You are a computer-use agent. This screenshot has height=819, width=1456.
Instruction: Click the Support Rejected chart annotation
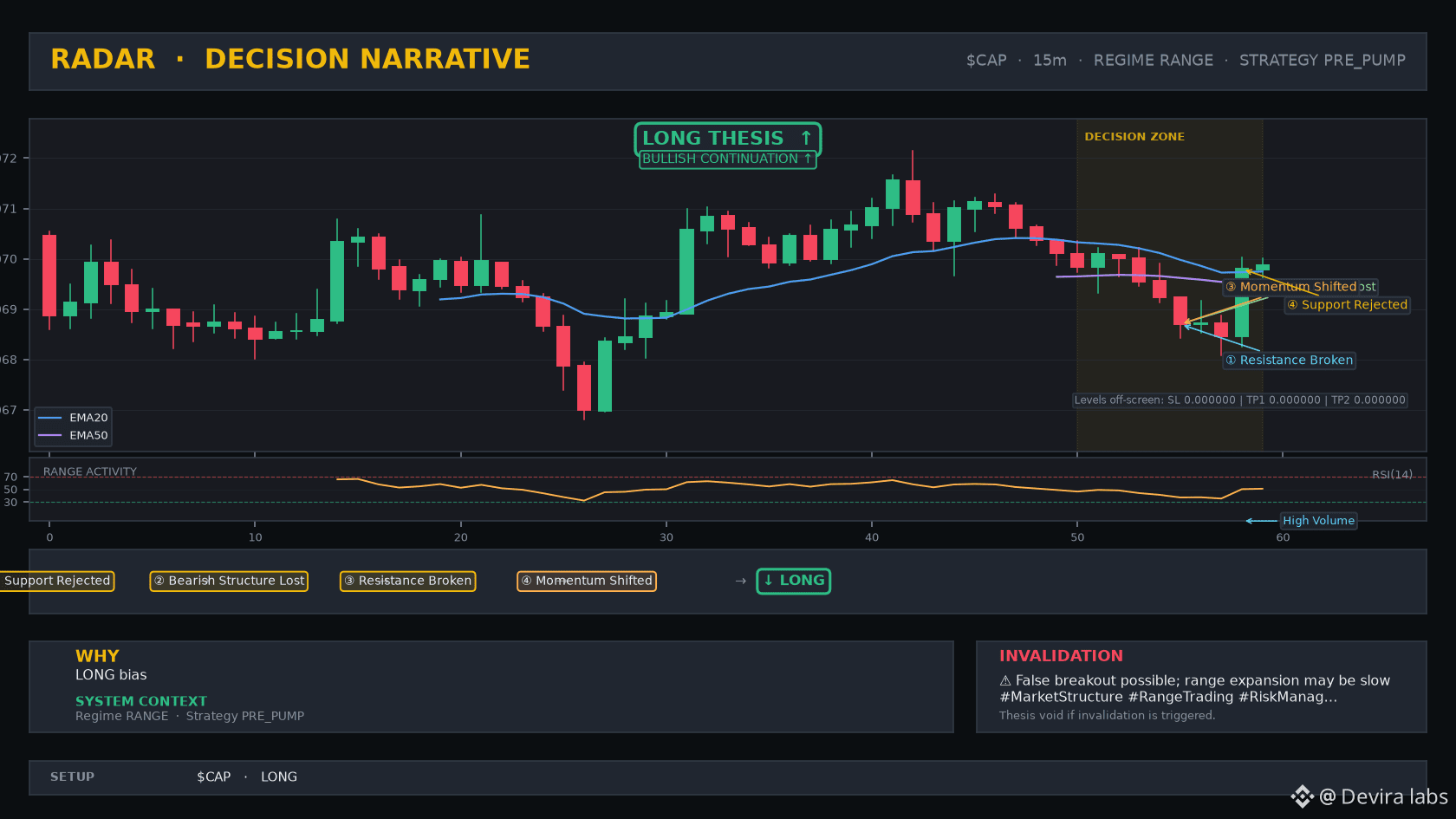coord(1347,305)
